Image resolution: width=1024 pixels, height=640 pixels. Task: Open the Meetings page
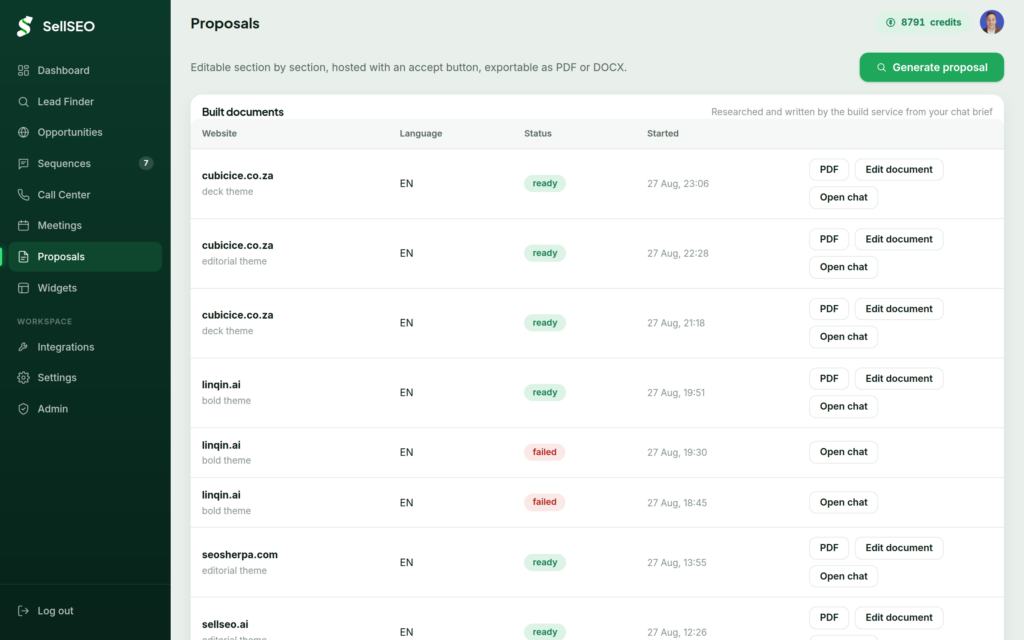[85, 226]
